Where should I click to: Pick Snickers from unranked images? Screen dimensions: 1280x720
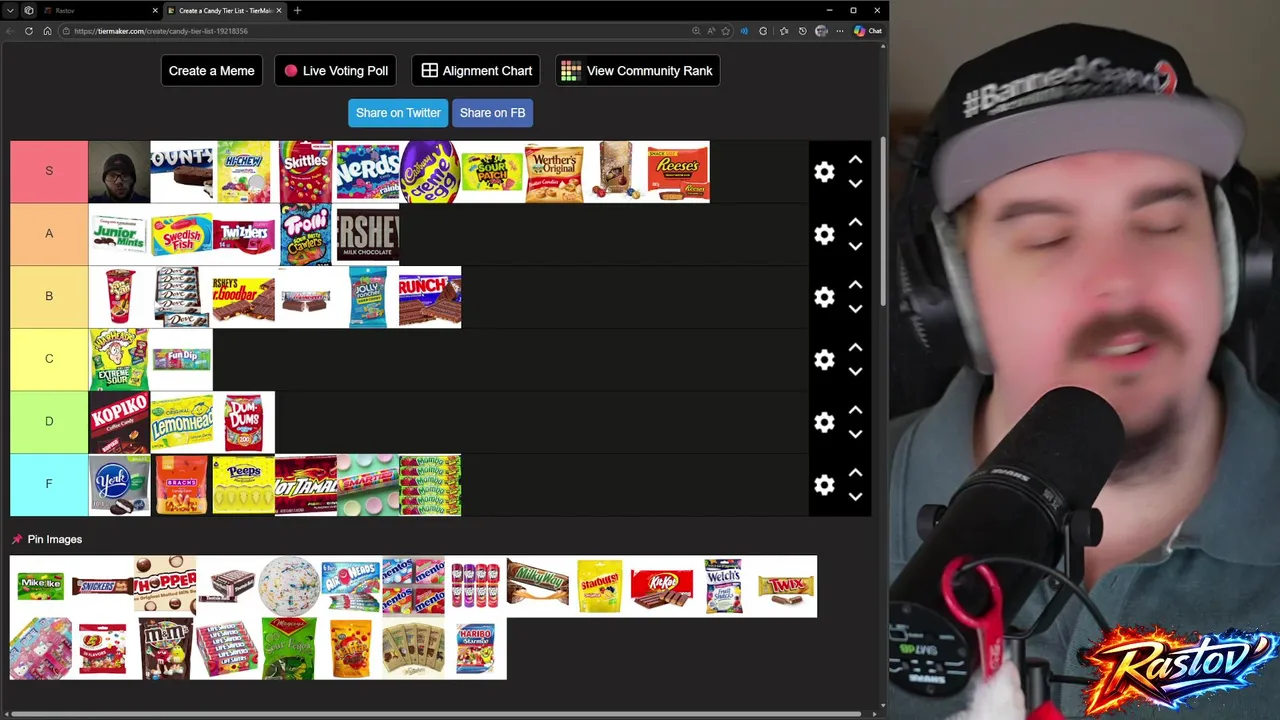103,586
